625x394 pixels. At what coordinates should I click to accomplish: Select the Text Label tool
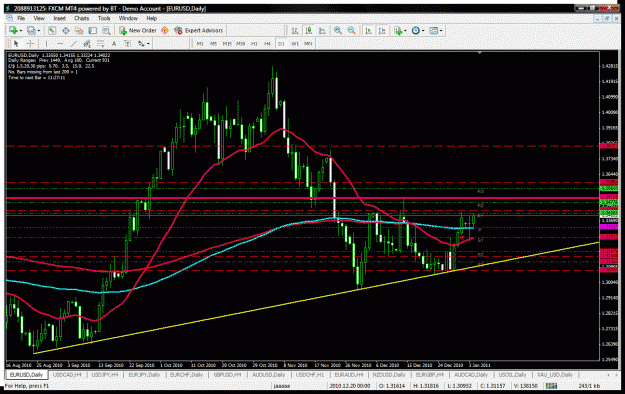click(x=128, y=43)
